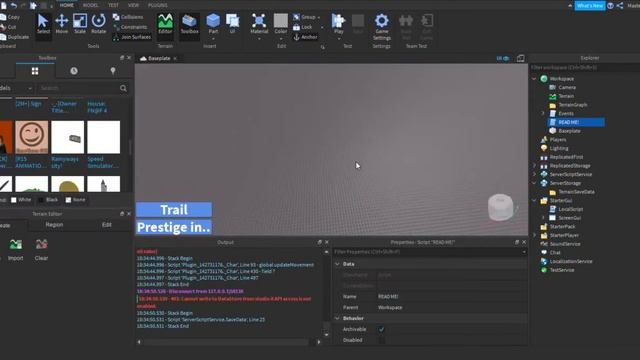The image size is (640, 360).
Task: Activate the Scale tool
Action: [80, 24]
